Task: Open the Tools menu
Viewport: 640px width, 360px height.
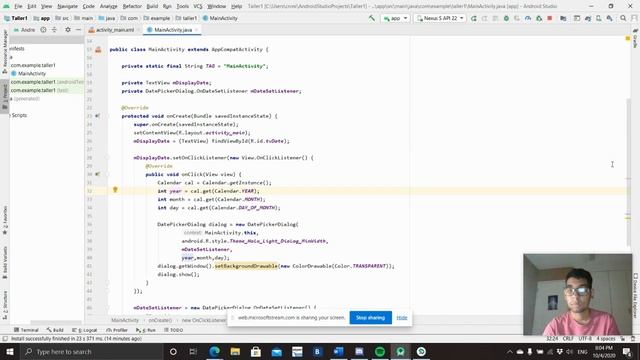Action: [182, 6]
